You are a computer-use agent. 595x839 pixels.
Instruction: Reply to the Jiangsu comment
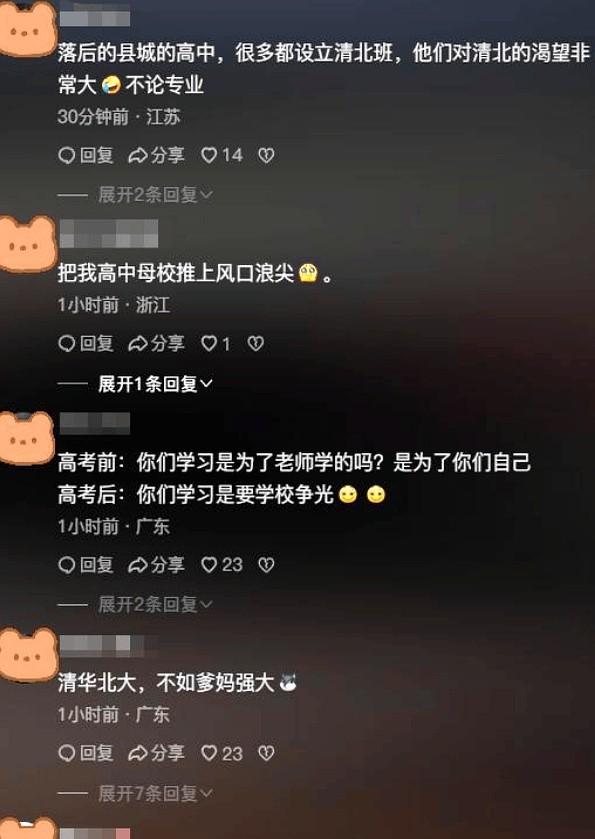86,156
